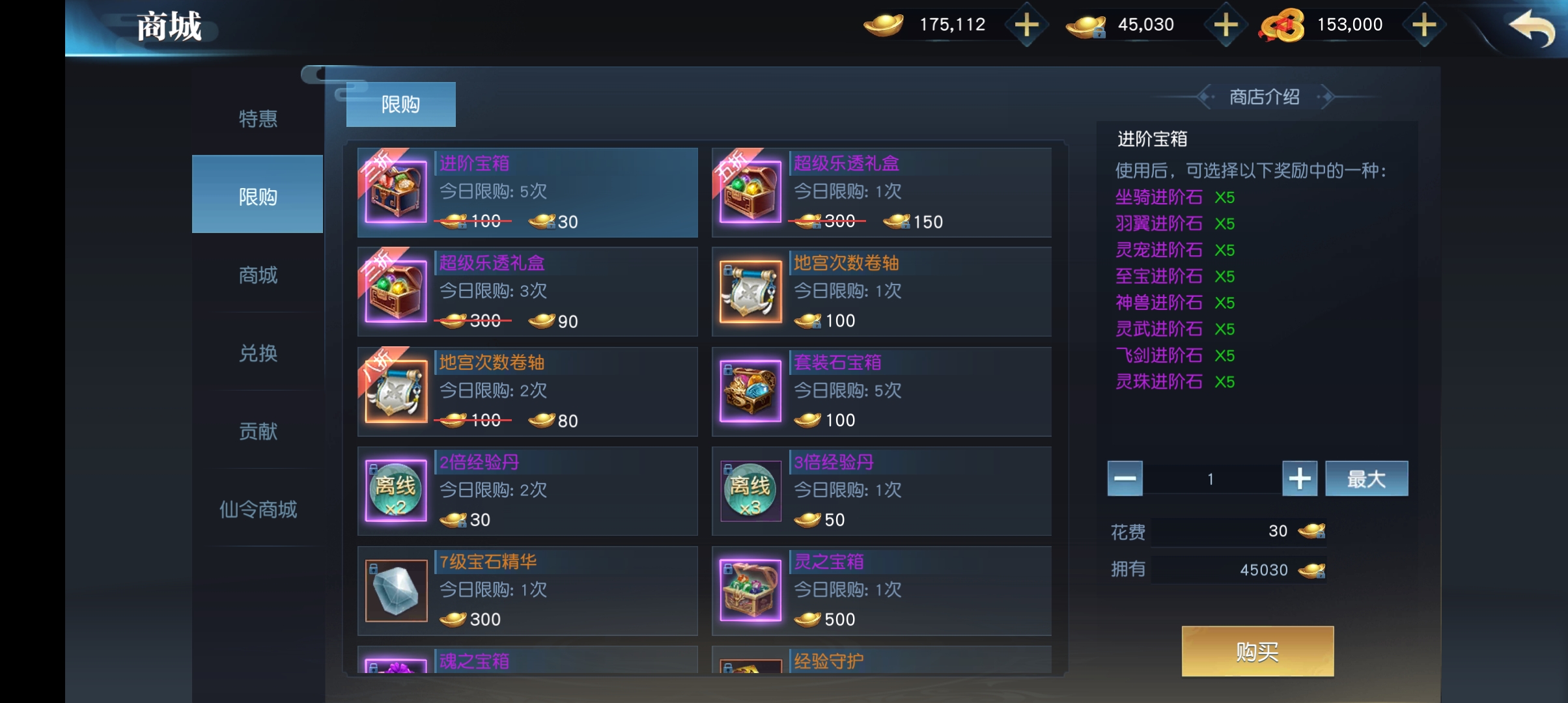Open the 兑换 sidebar tab

tap(258, 353)
